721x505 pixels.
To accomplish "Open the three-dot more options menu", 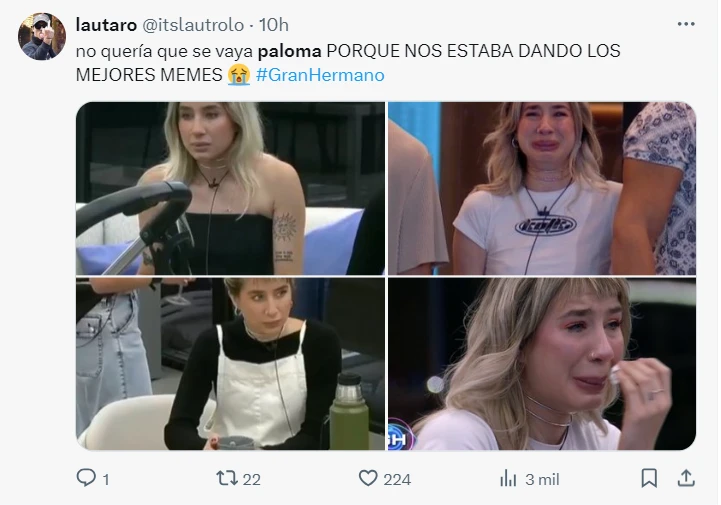I will pyautogui.click(x=686, y=24).
